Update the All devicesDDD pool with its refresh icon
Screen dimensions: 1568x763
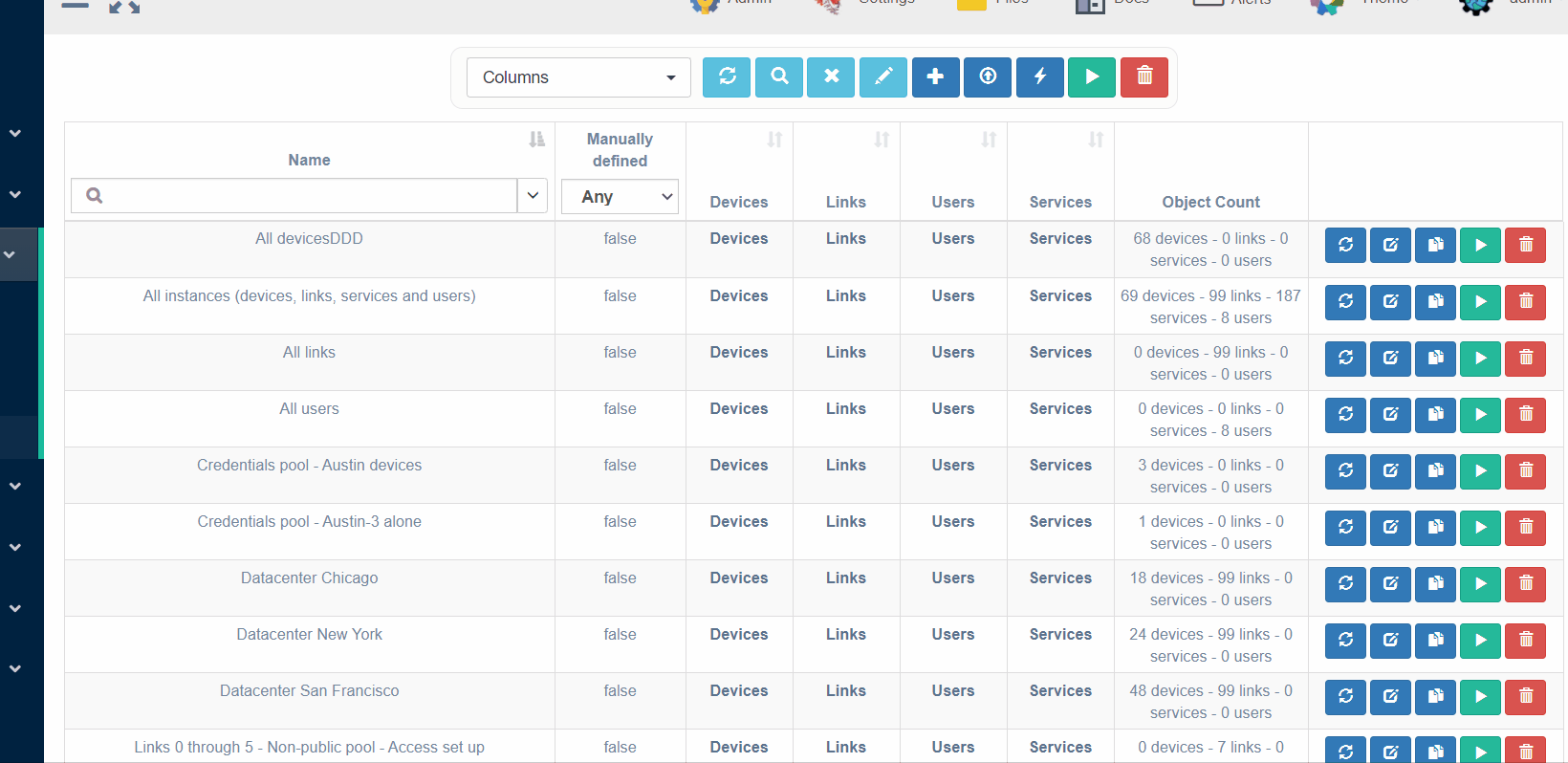tap(1345, 245)
